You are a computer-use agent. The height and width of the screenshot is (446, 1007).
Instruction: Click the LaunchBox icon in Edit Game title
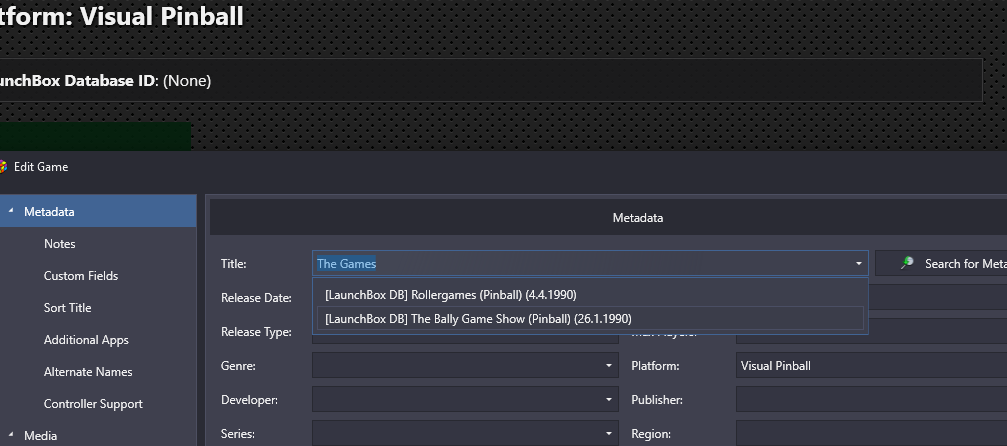click(x=3, y=167)
